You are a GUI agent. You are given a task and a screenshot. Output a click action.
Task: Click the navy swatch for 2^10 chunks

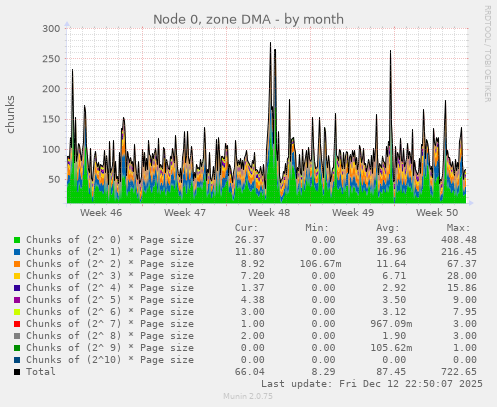17,360
